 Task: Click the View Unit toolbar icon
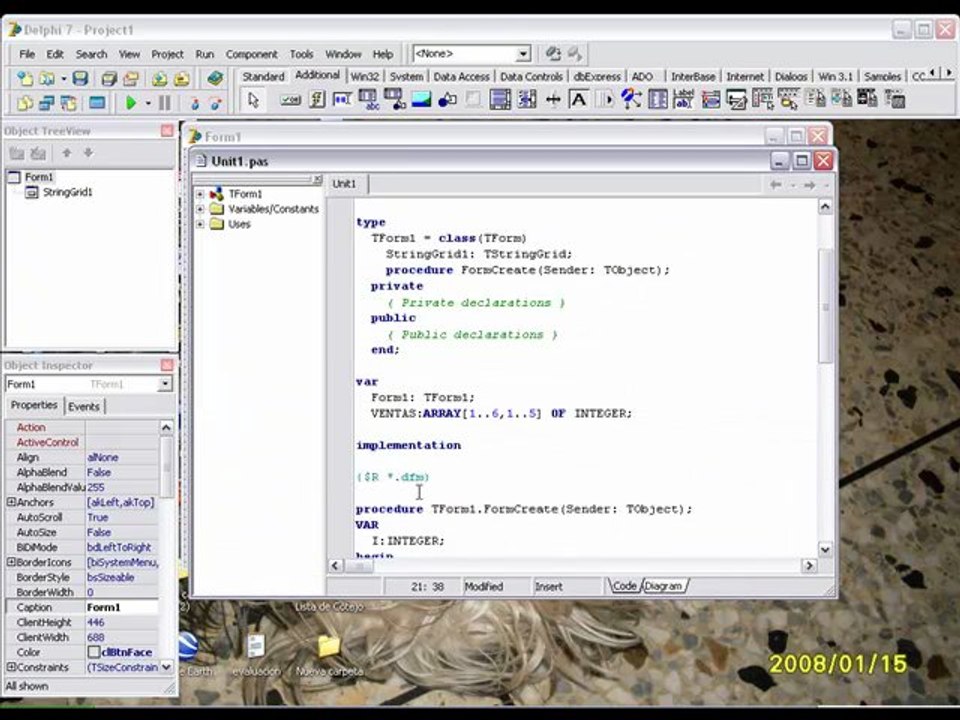pyautogui.click(x=25, y=103)
